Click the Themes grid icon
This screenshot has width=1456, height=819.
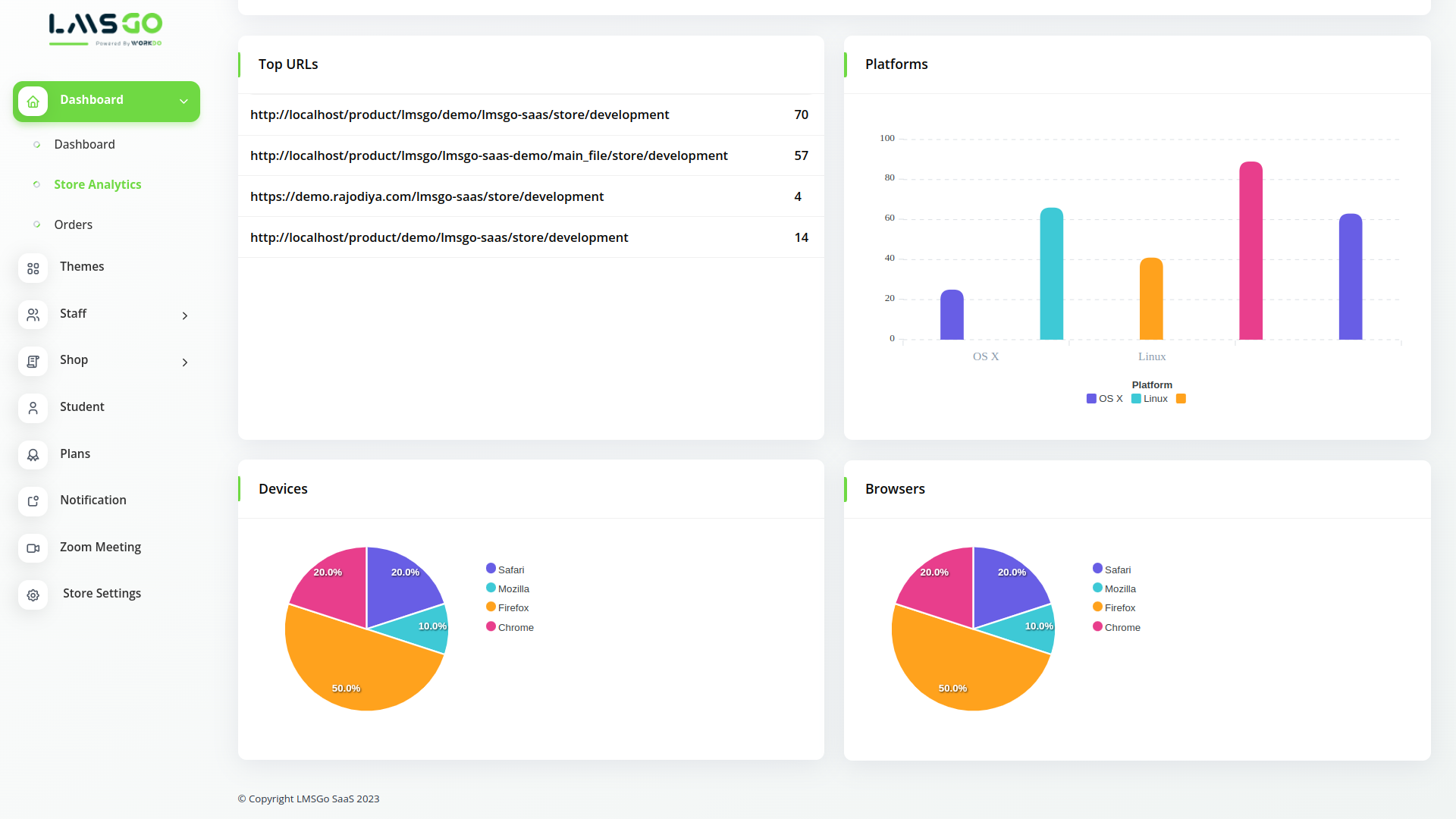coord(33,268)
